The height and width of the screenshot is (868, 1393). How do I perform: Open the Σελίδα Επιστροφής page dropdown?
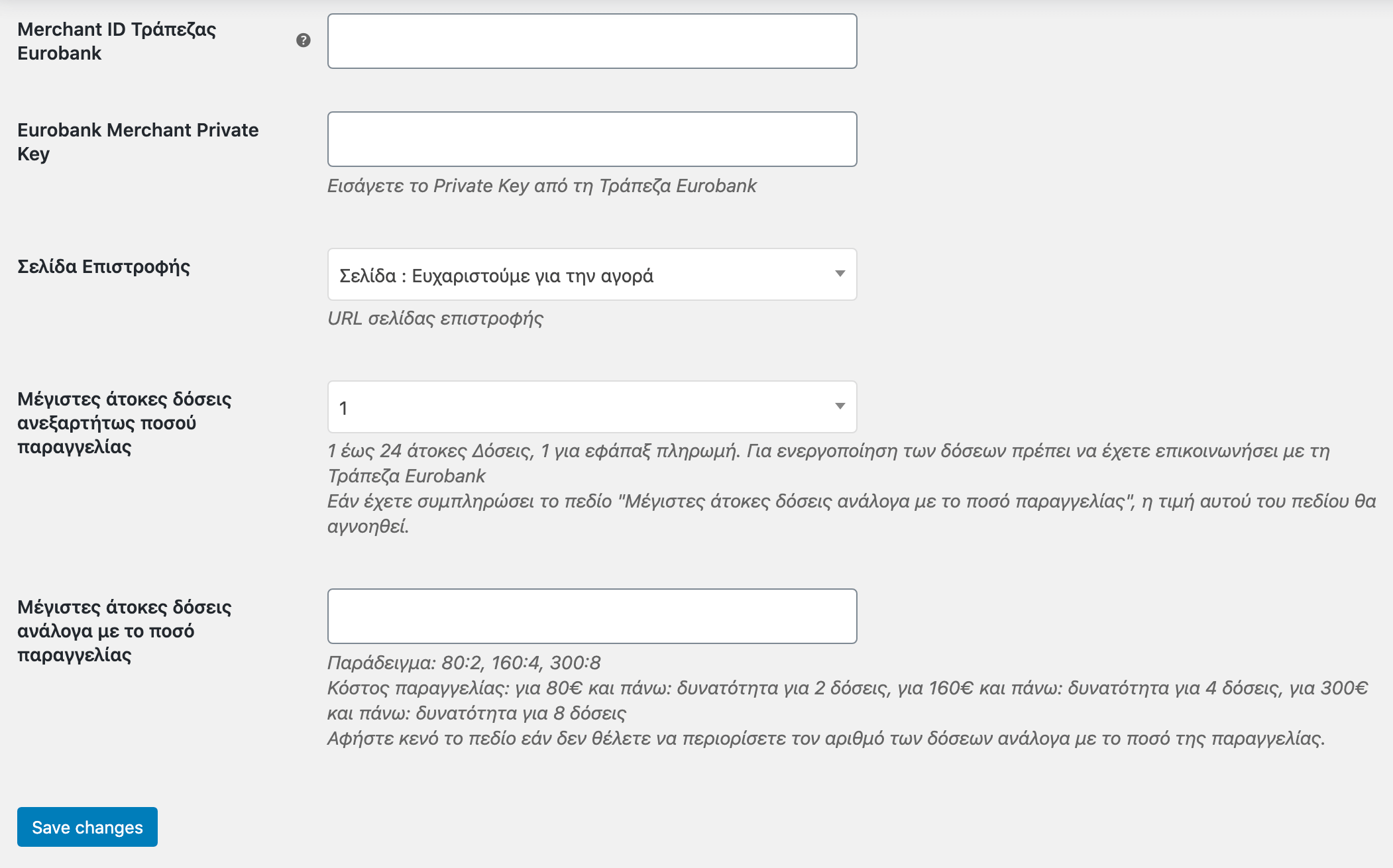click(592, 274)
